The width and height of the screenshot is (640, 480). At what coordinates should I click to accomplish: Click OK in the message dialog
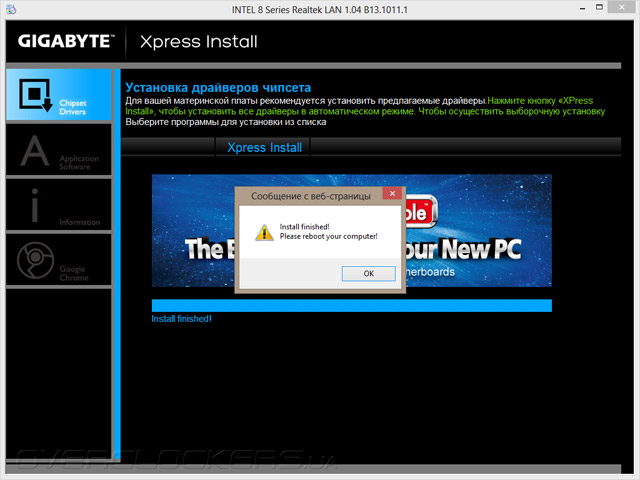pyautogui.click(x=369, y=273)
